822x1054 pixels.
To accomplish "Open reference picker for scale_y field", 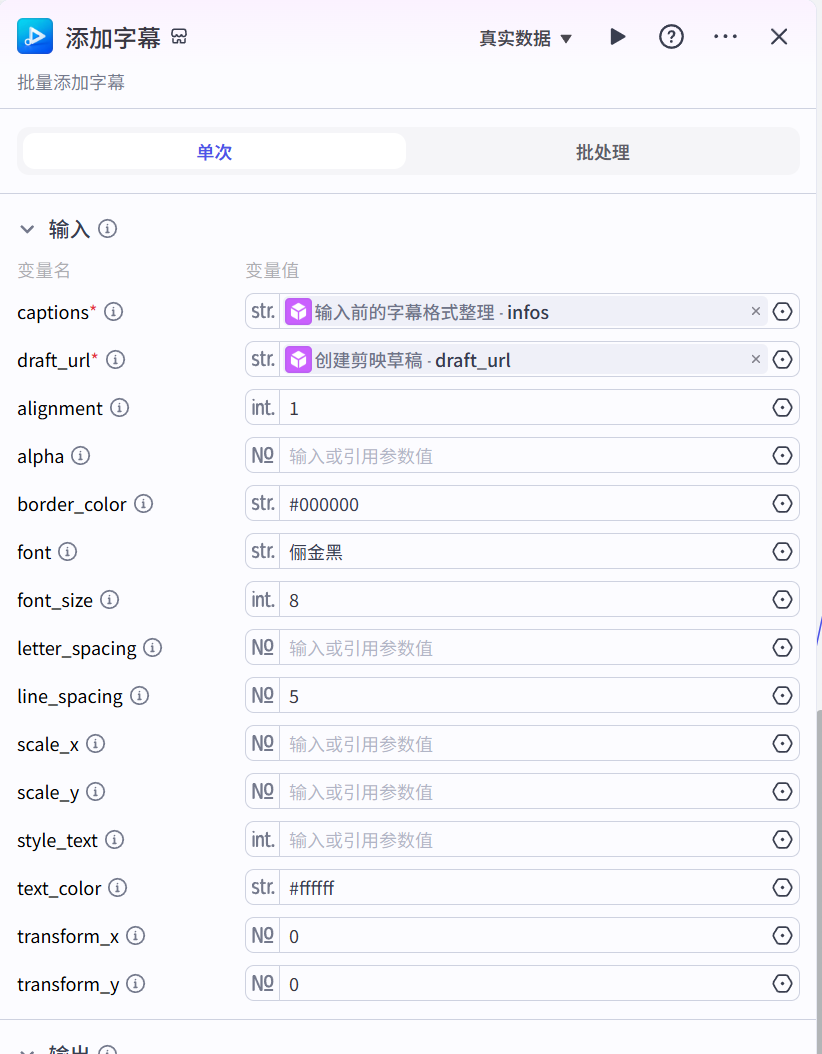I will point(782,791).
